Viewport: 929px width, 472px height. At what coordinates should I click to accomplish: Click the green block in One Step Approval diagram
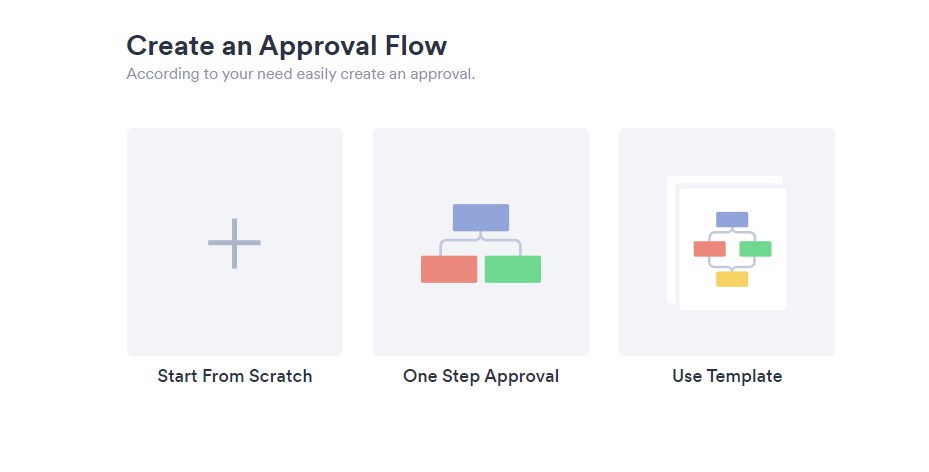coord(513,269)
